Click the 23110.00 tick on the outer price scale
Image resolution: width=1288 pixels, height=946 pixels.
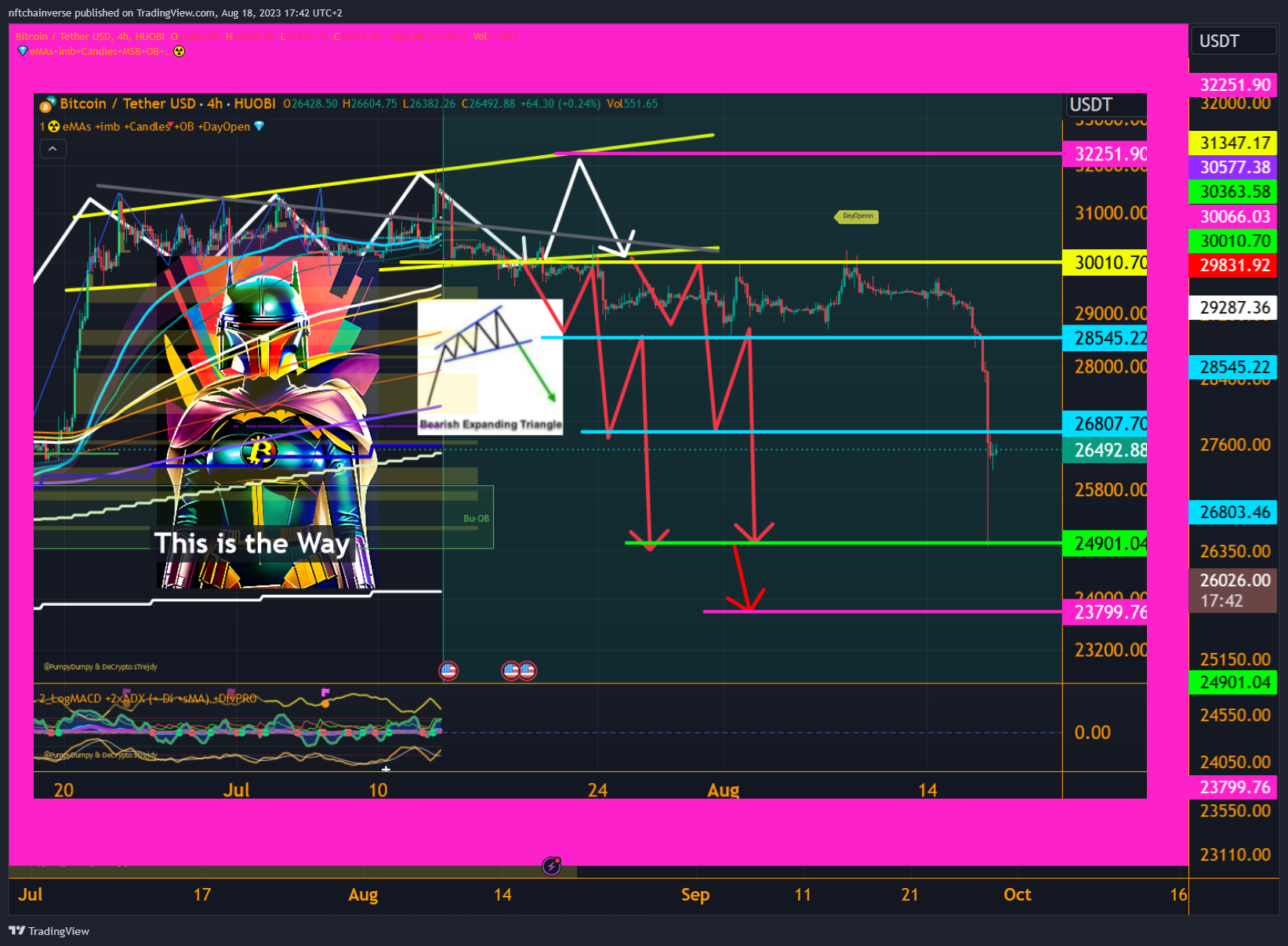click(x=1235, y=854)
